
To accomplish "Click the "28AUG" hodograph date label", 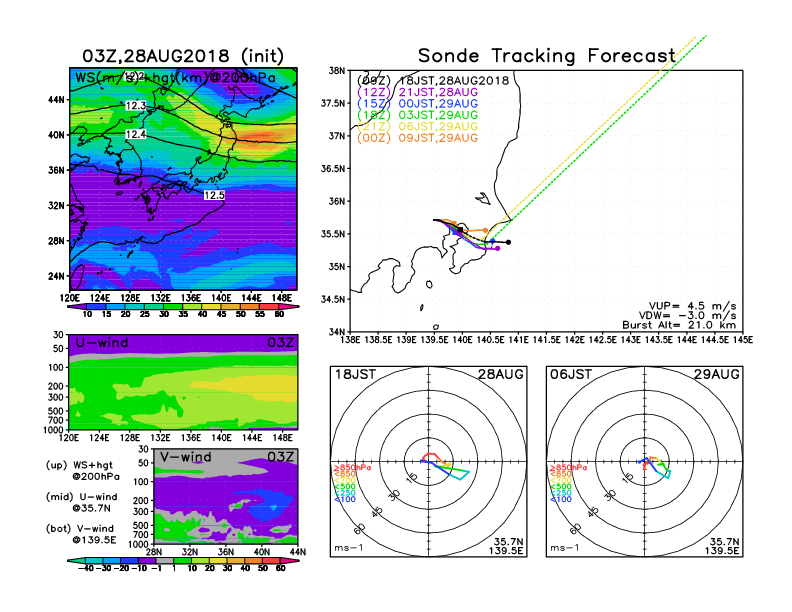I will [501, 374].
